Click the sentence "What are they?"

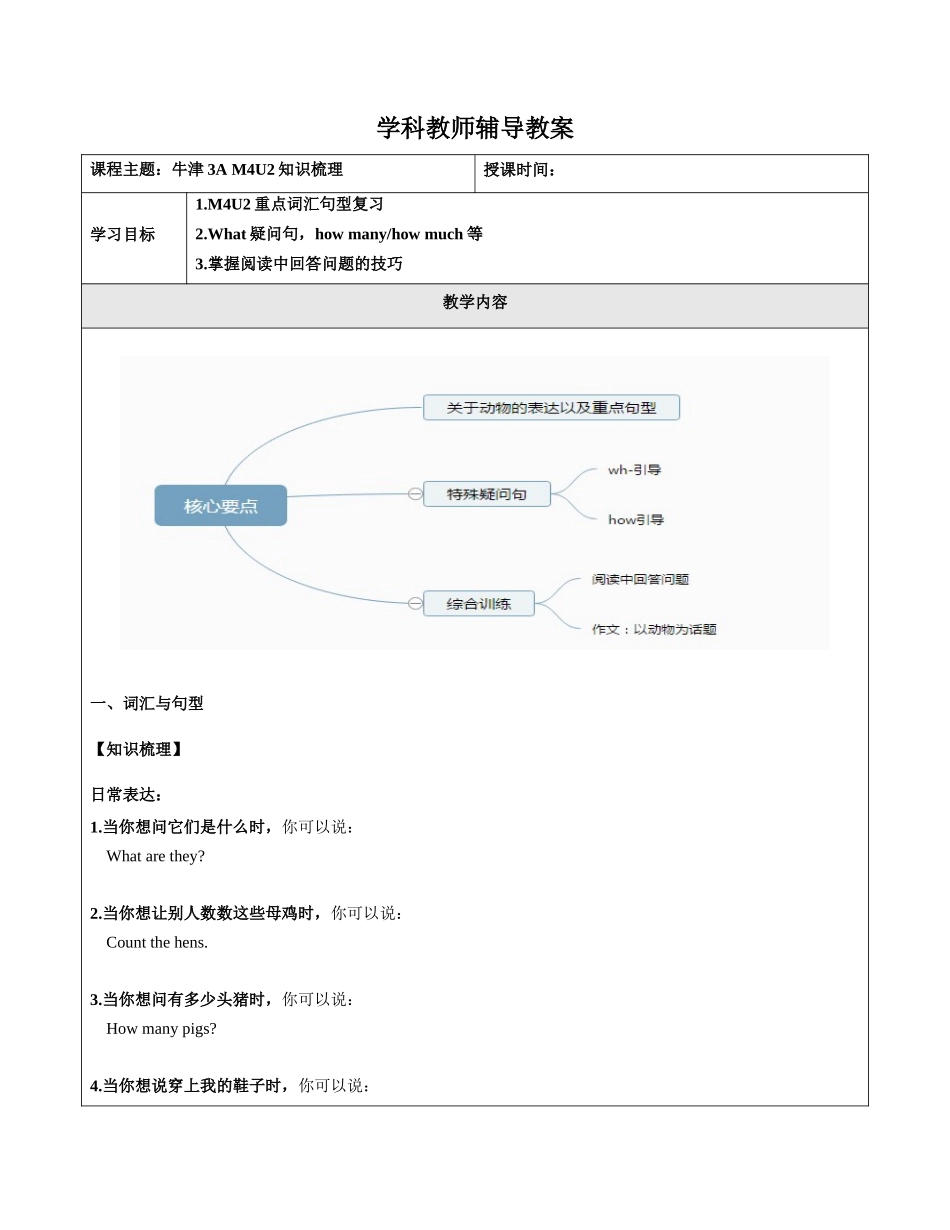click(155, 856)
